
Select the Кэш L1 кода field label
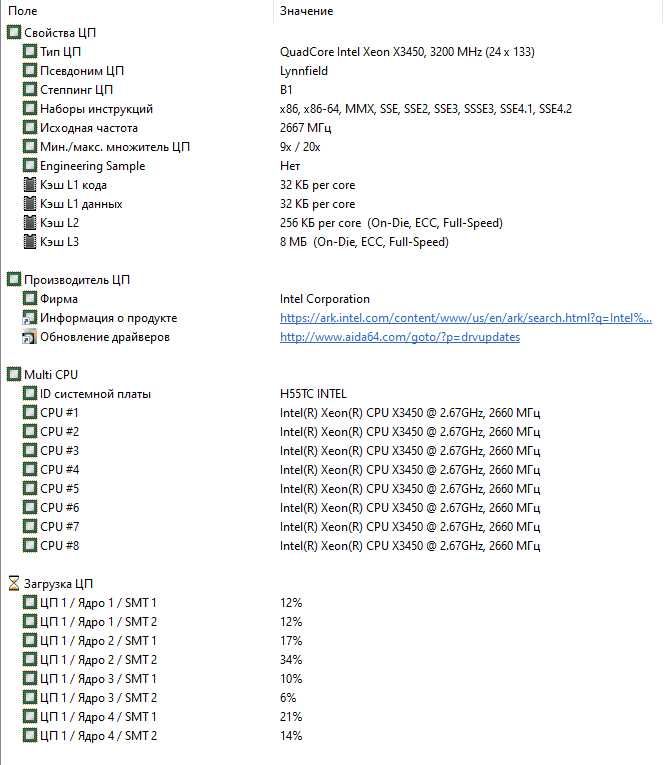tap(73, 185)
